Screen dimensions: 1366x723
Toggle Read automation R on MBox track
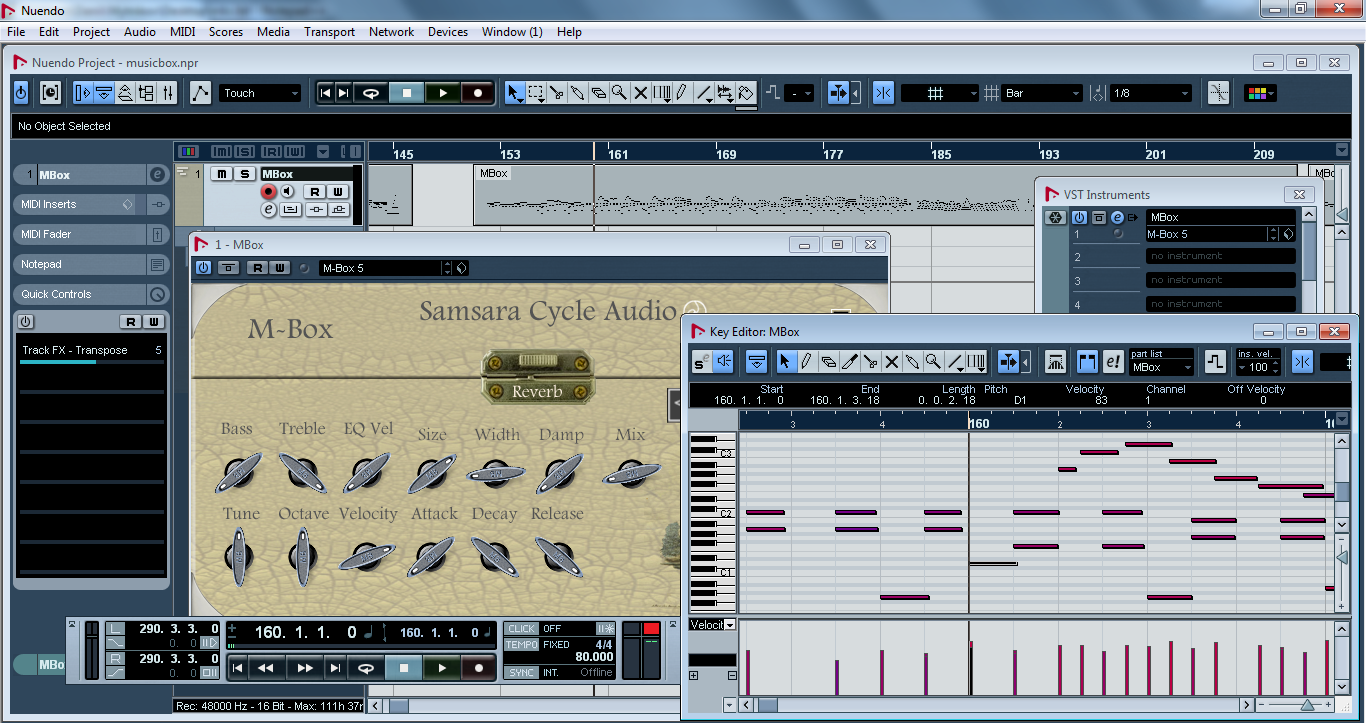tap(314, 191)
